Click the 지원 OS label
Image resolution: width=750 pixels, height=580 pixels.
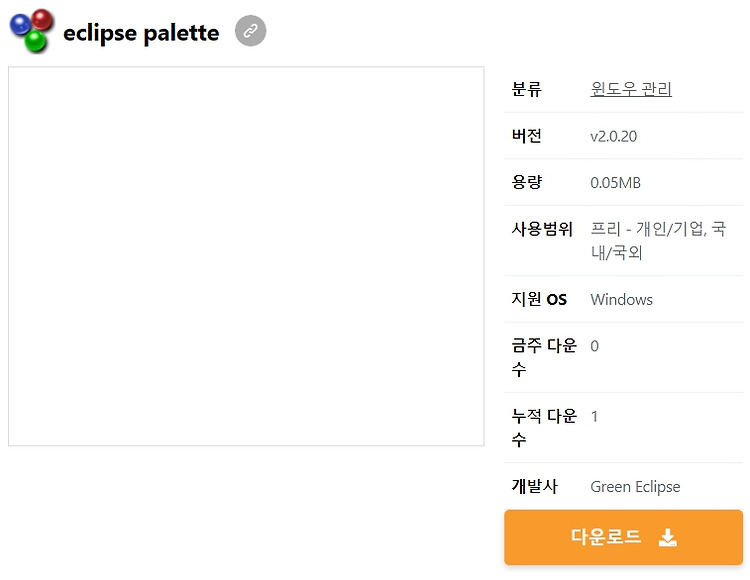point(539,299)
